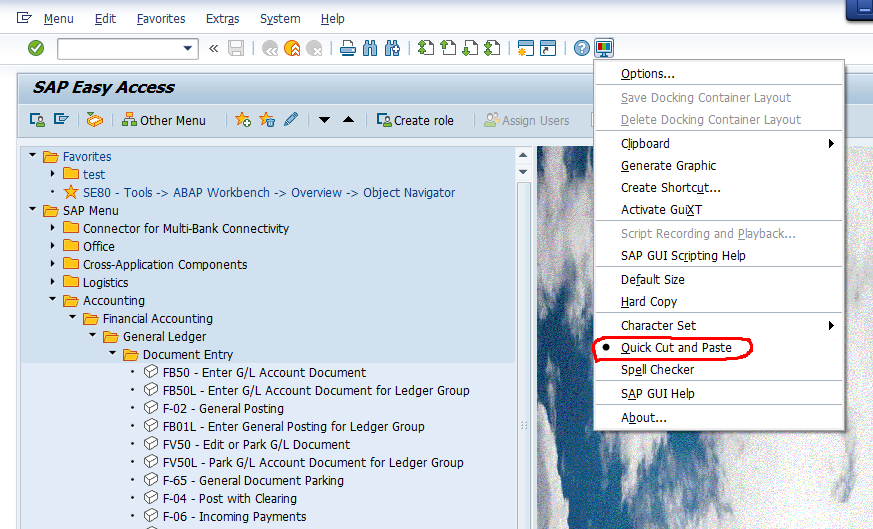This screenshot has height=529, width=873.
Task: Open the System menu
Action: [x=280, y=18]
